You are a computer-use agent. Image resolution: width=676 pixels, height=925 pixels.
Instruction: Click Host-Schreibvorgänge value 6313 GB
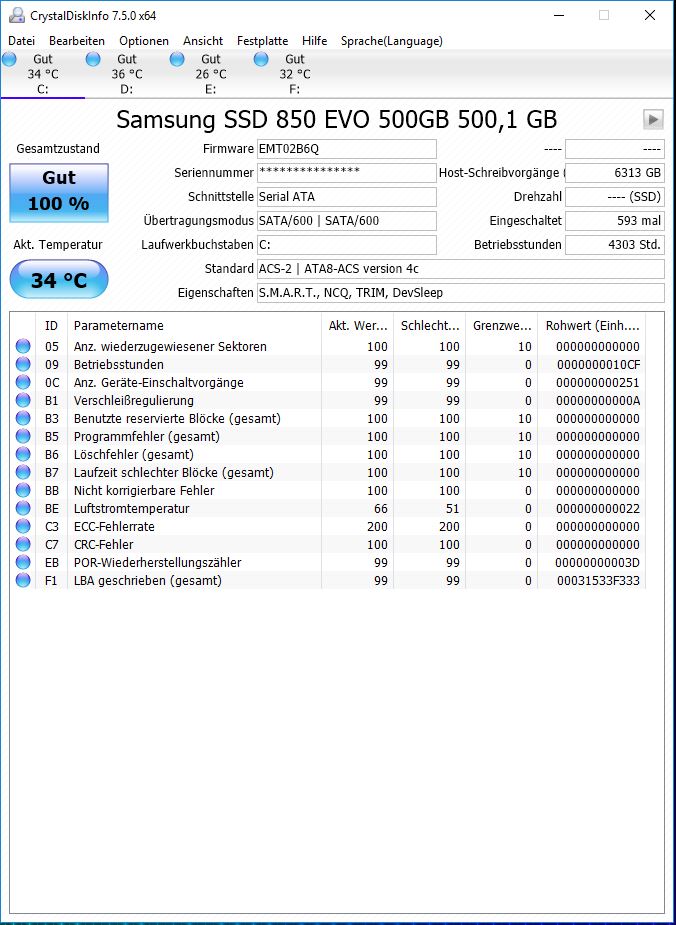pyautogui.click(x=615, y=173)
